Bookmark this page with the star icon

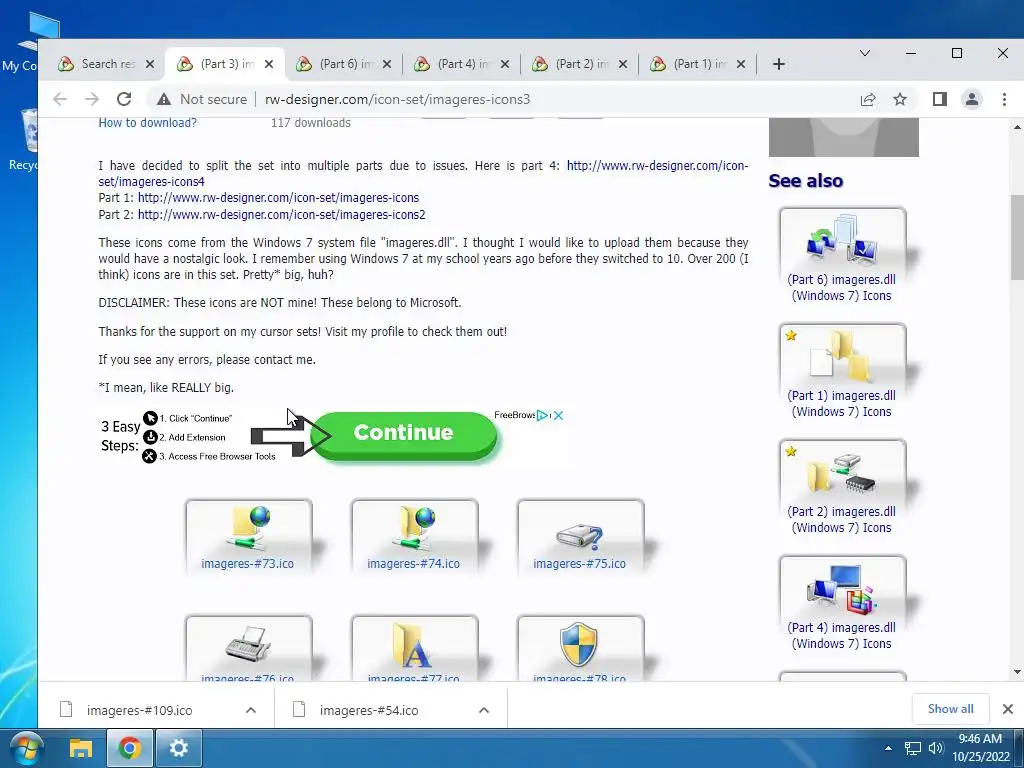(x=900, y=99)
